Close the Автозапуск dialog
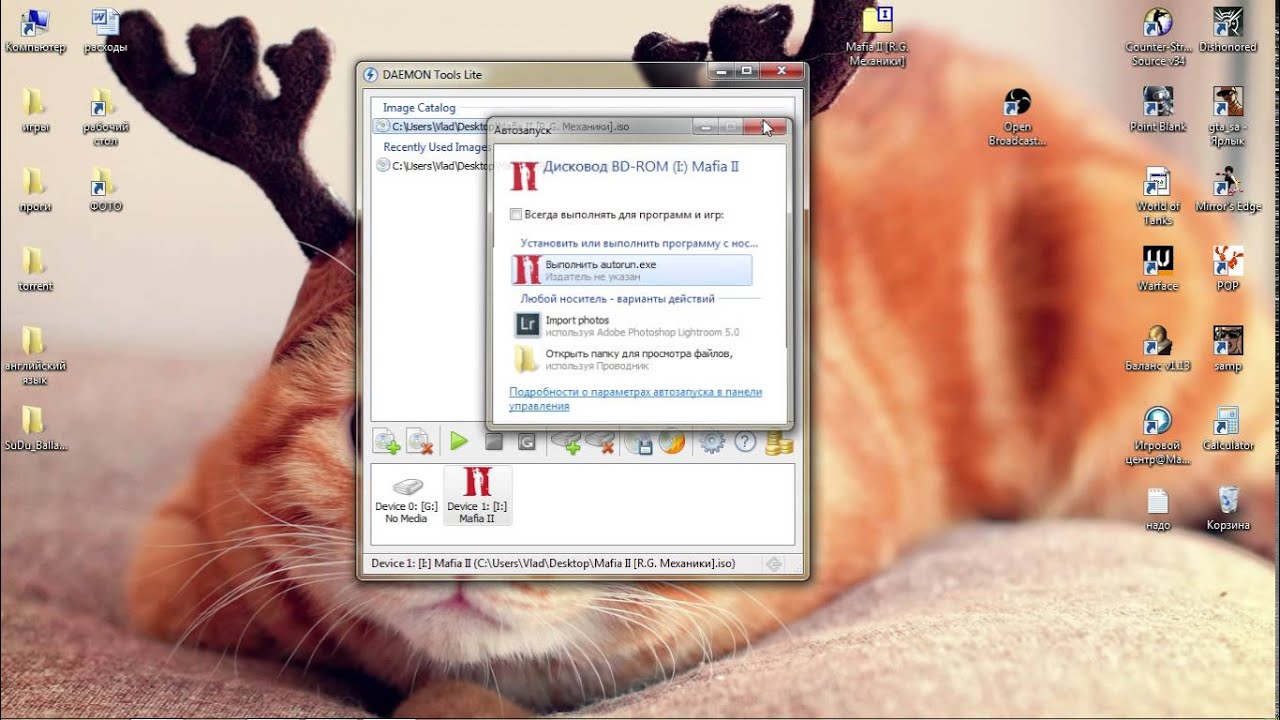This screenshot has height=720, width=1280. tap(764, 128)
